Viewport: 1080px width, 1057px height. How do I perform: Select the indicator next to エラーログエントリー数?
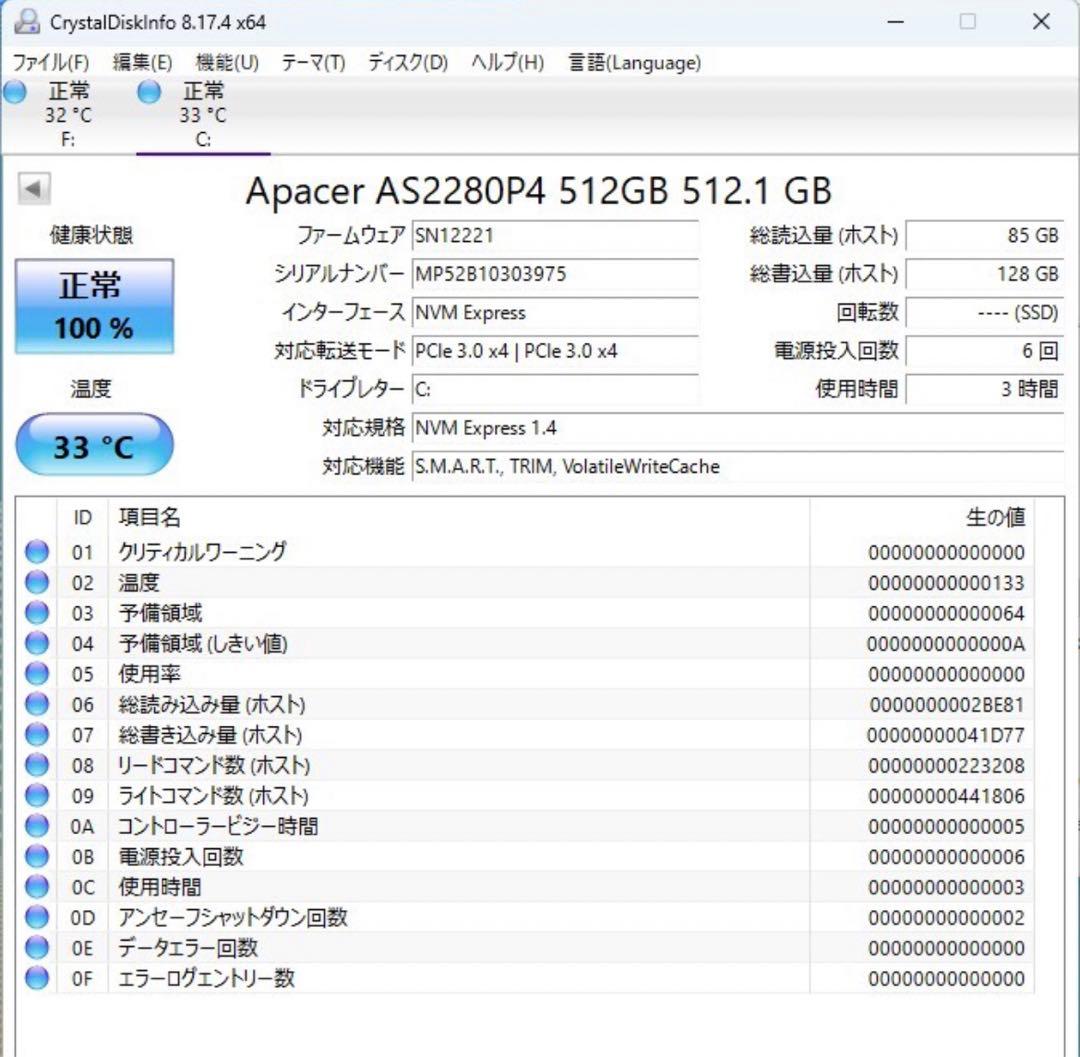click(x=36, y=978)
